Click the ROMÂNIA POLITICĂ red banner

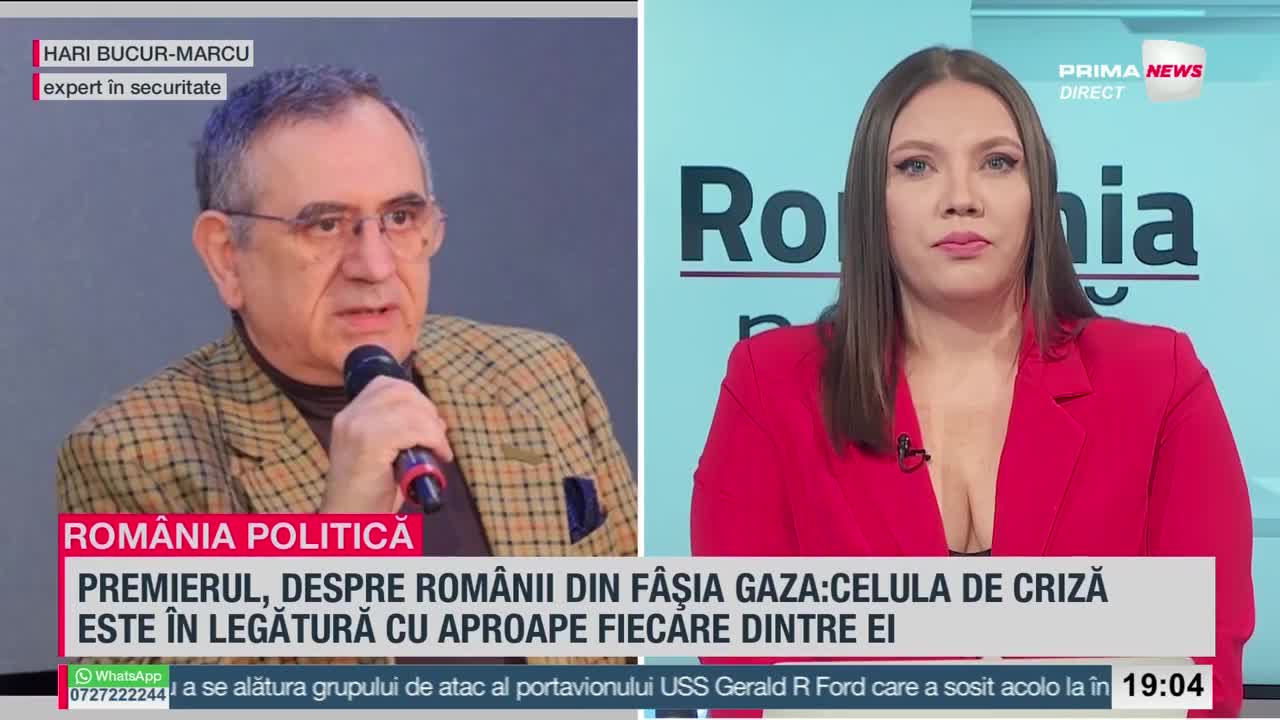tap(239, 535)
